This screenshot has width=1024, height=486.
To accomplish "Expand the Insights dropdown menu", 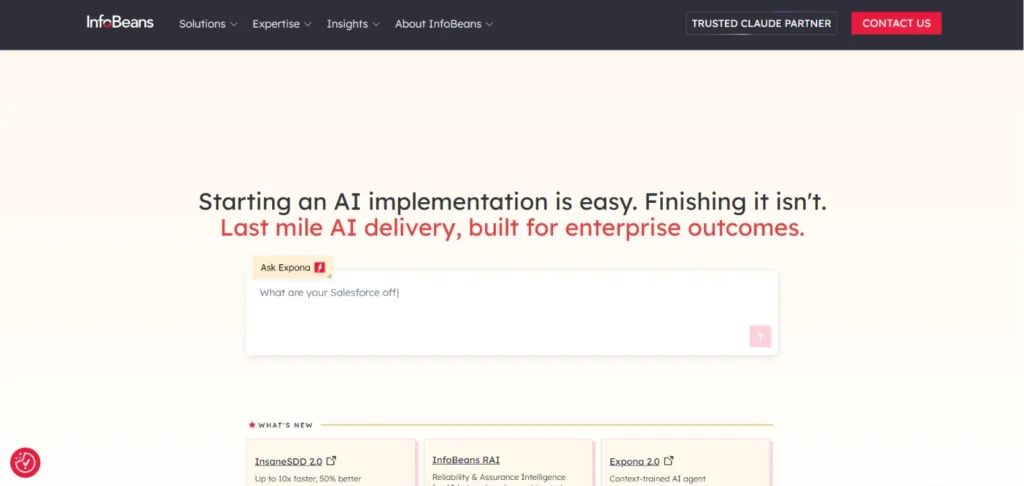I will point(353,24).
